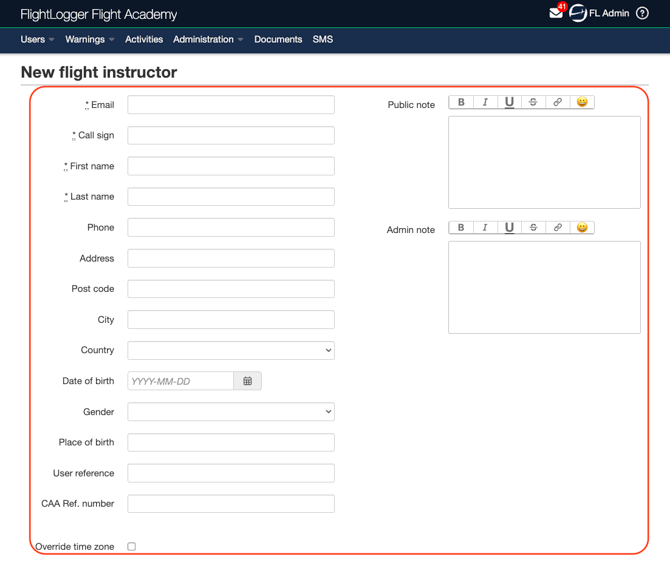Expand the Country dropdown
Image resolution: width=670 pixels, height=565 pixels.
tap(231, 350)
